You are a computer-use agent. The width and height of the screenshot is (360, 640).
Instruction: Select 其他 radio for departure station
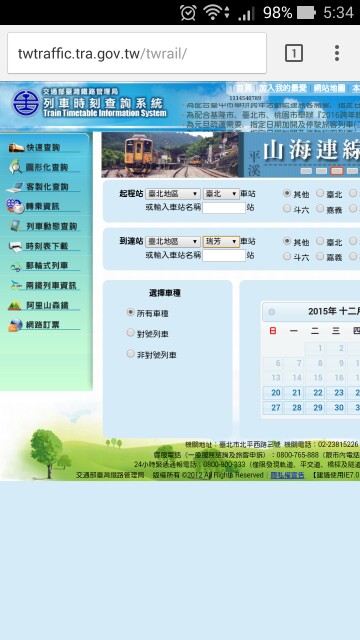click(287, 193)
